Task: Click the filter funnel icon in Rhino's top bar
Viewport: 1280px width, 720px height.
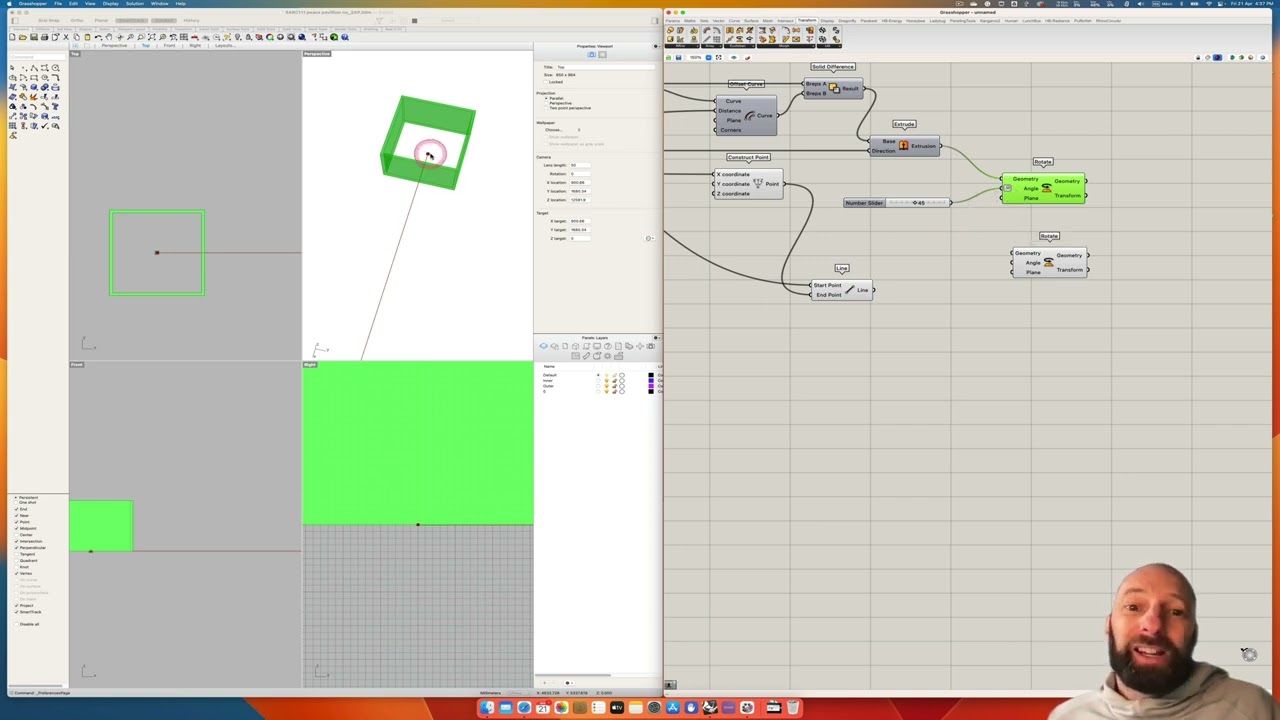Action: click(379, 21)
